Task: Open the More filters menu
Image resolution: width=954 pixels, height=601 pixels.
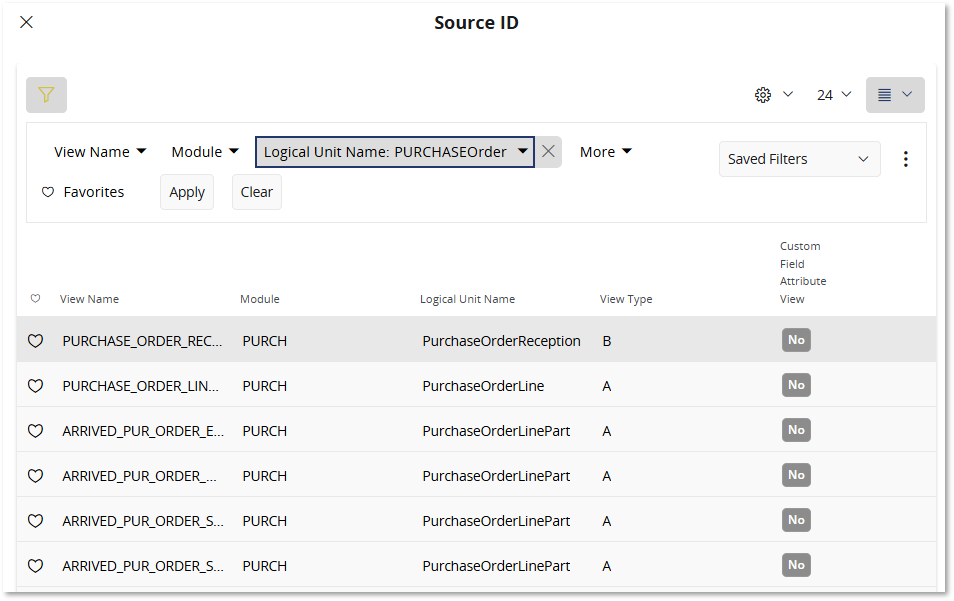Action: pyautogui.click(x=605, y=151)
